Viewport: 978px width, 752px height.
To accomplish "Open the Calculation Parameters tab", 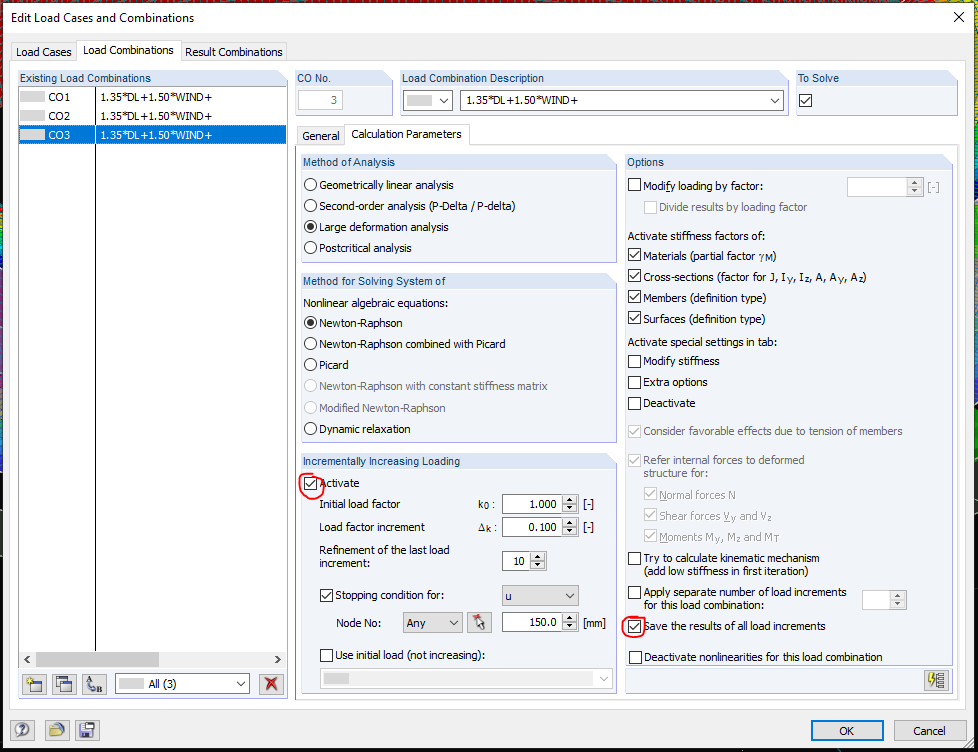I will point(406,134).
